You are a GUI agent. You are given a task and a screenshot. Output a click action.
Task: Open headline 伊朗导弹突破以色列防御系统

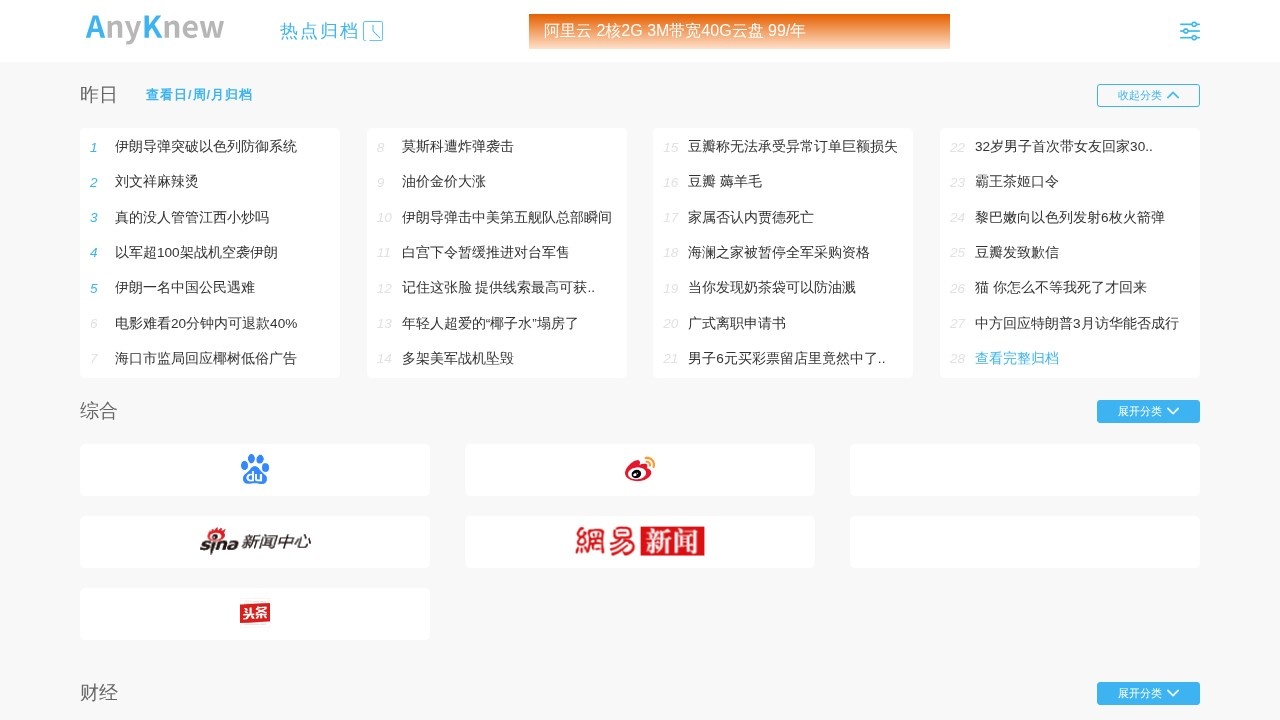click(206, 146)
